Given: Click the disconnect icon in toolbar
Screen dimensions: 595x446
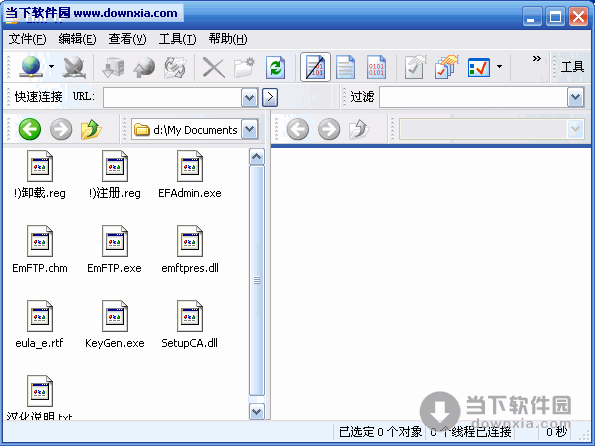Looking at the screenshot, I should (74, 68).
